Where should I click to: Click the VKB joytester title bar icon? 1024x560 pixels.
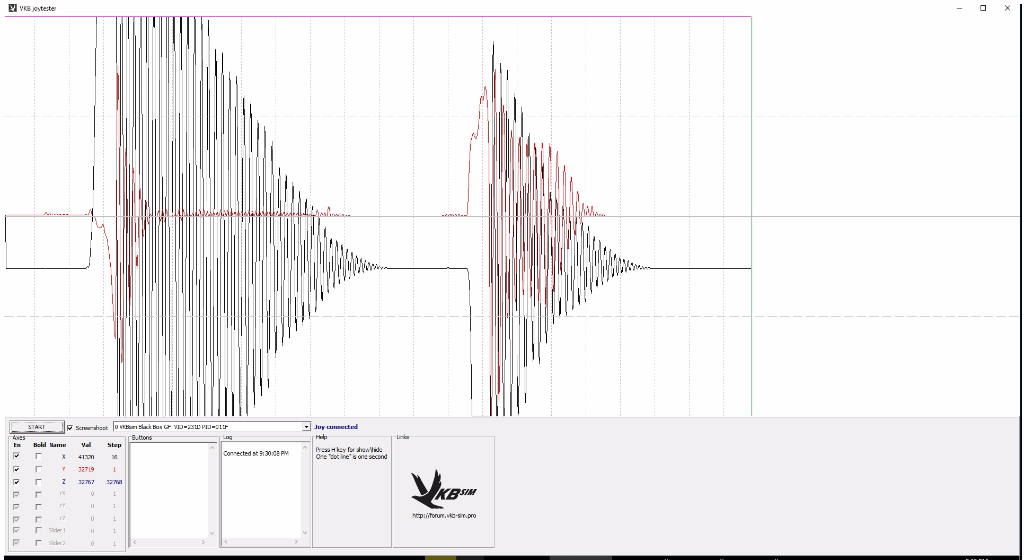(12, 8)
